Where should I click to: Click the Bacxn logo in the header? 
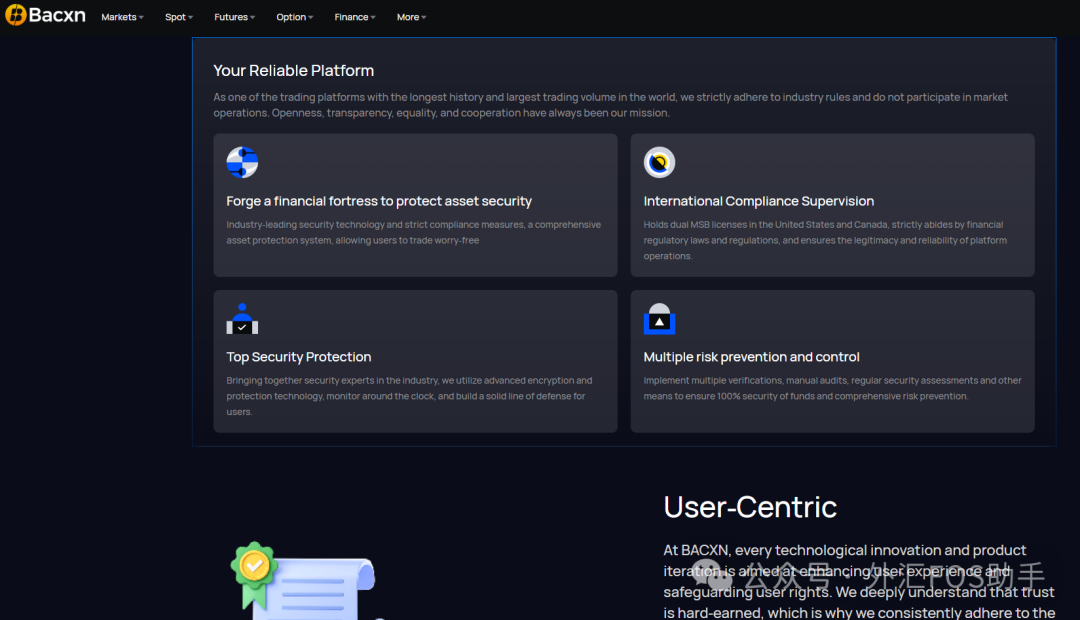[45, 16]
